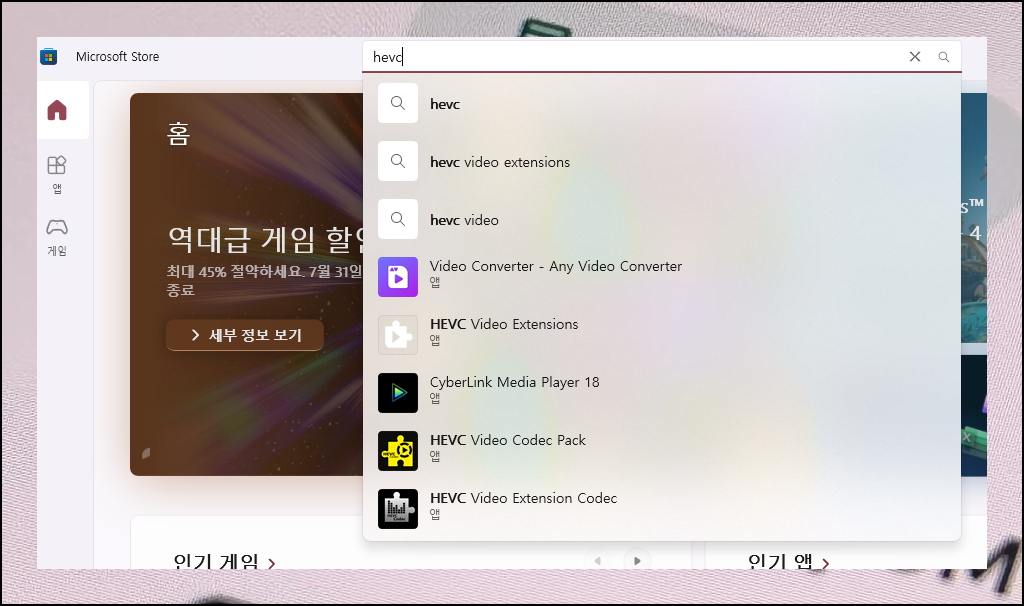This screenshot has width=1024, height=606.
Task: Open HEVC Video Extensions app result
Action: [662, 335]
